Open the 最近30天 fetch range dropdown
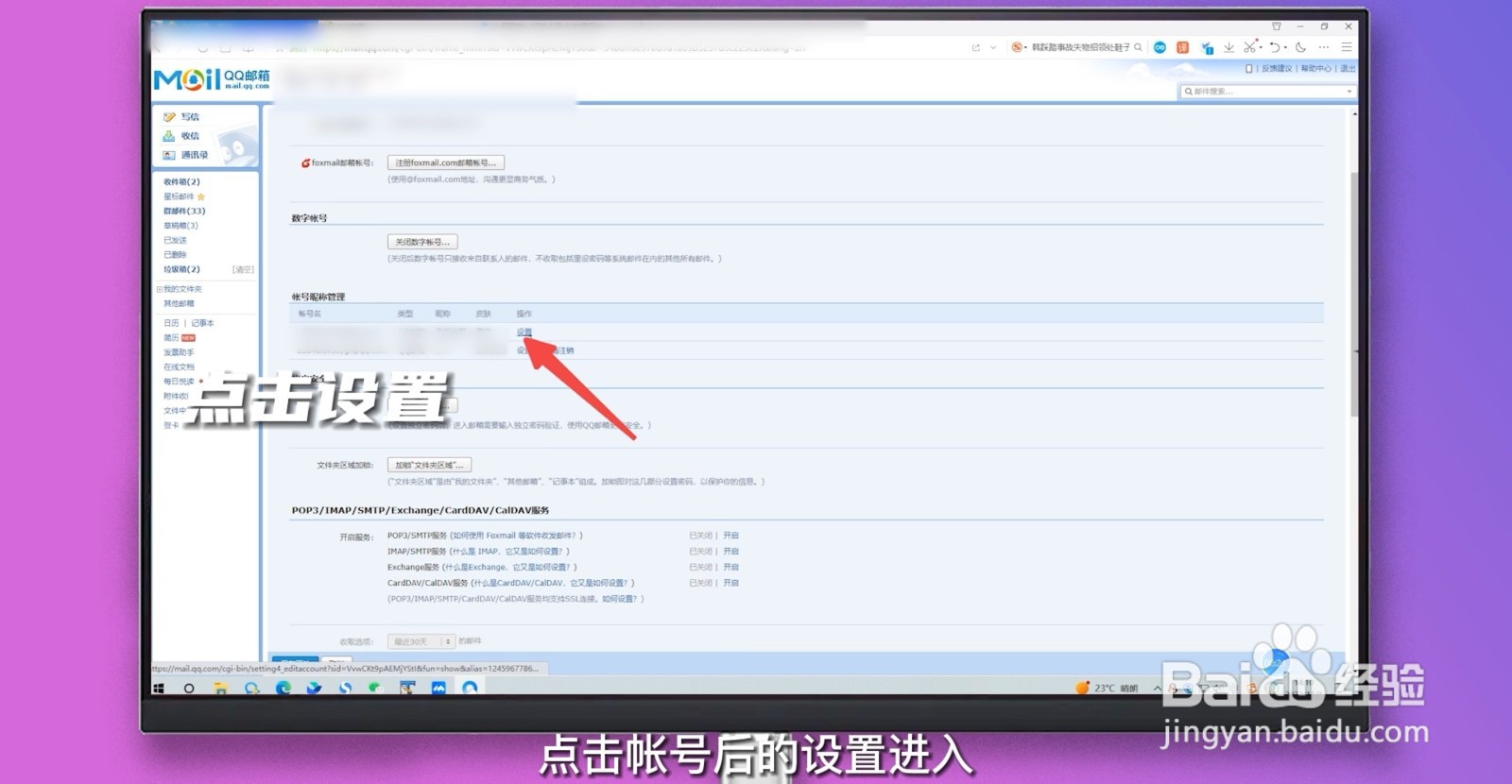This screenshot has width=1512, height=784. coord(421,641)
